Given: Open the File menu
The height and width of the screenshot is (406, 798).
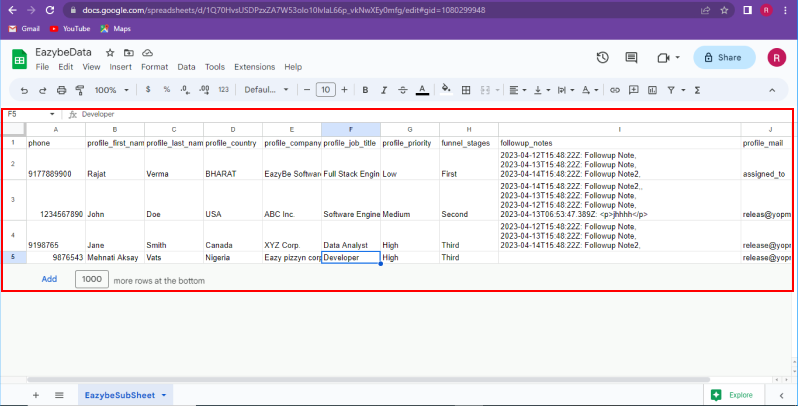Looking at the screenshot, I should point(42,67).
